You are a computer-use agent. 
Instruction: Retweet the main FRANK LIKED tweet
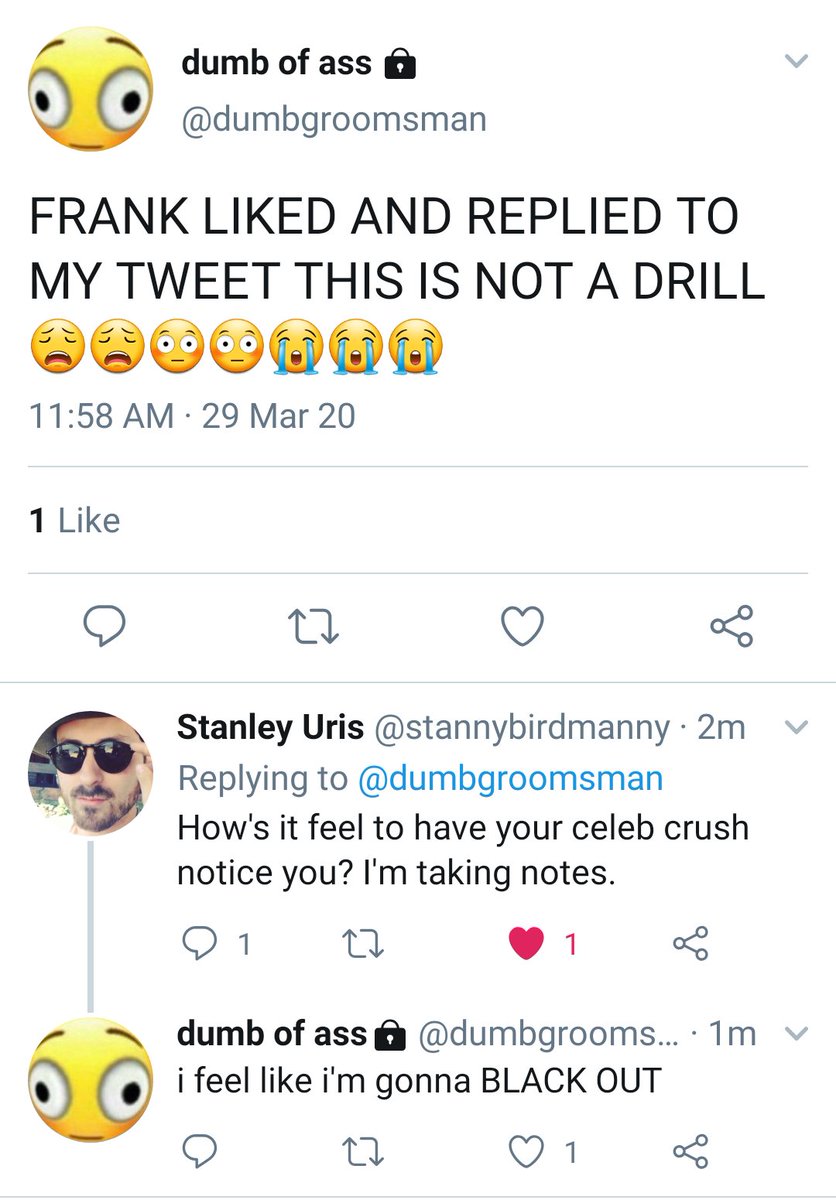(x=313, y=627)
